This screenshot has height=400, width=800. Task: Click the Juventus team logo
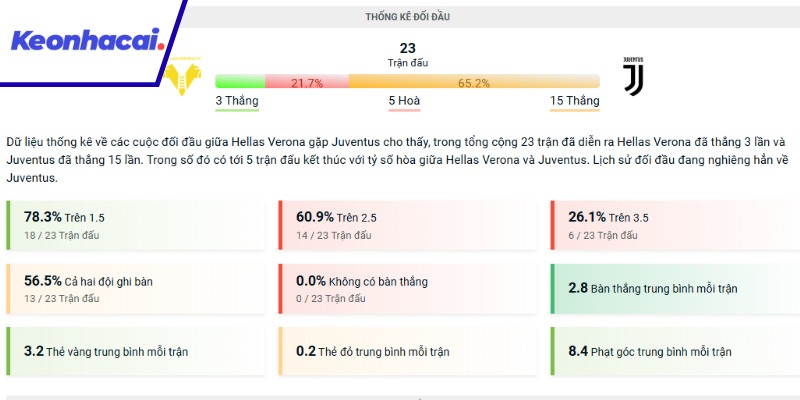[633, 75]
